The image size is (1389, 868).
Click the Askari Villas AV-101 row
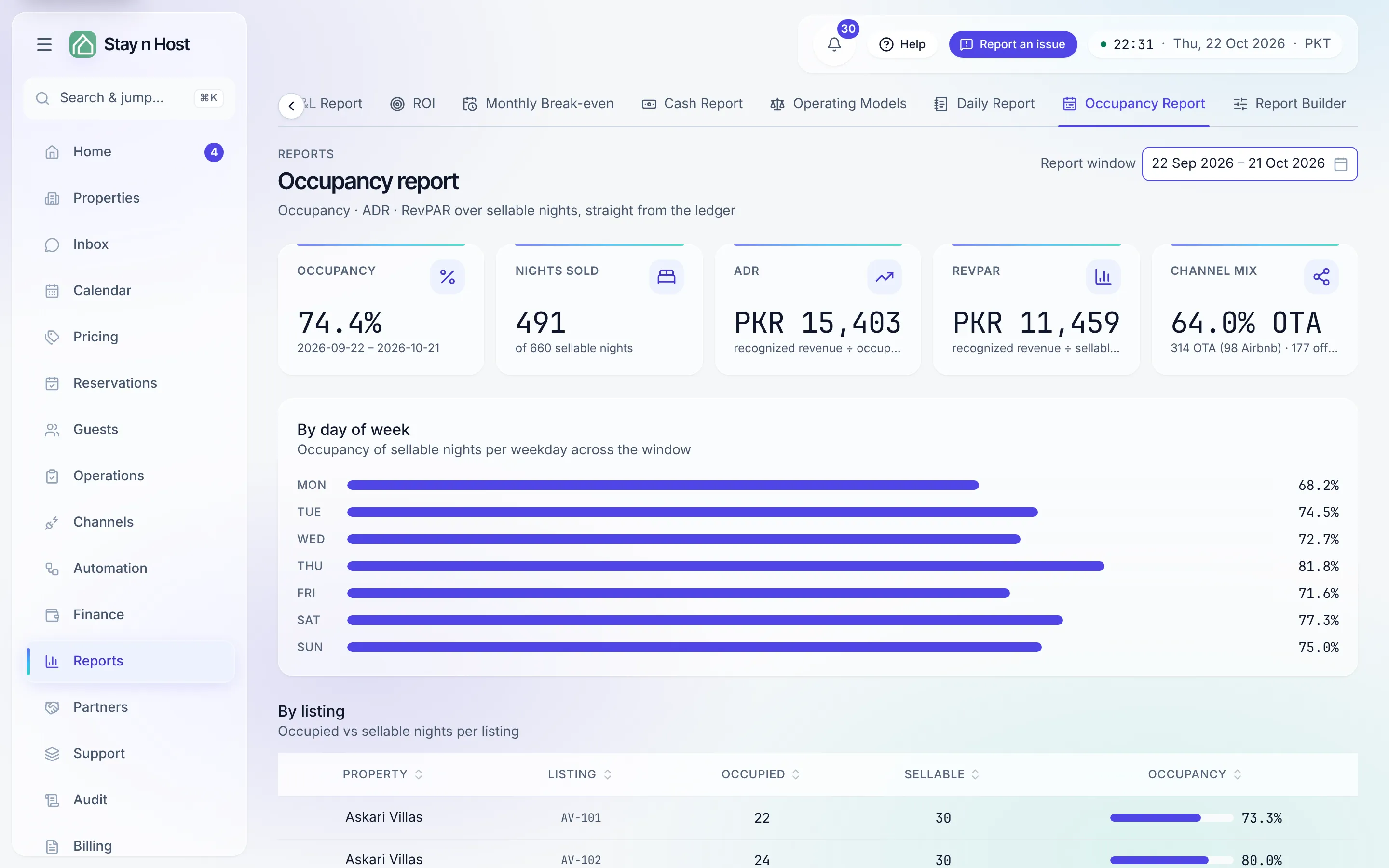coord(817,817)
